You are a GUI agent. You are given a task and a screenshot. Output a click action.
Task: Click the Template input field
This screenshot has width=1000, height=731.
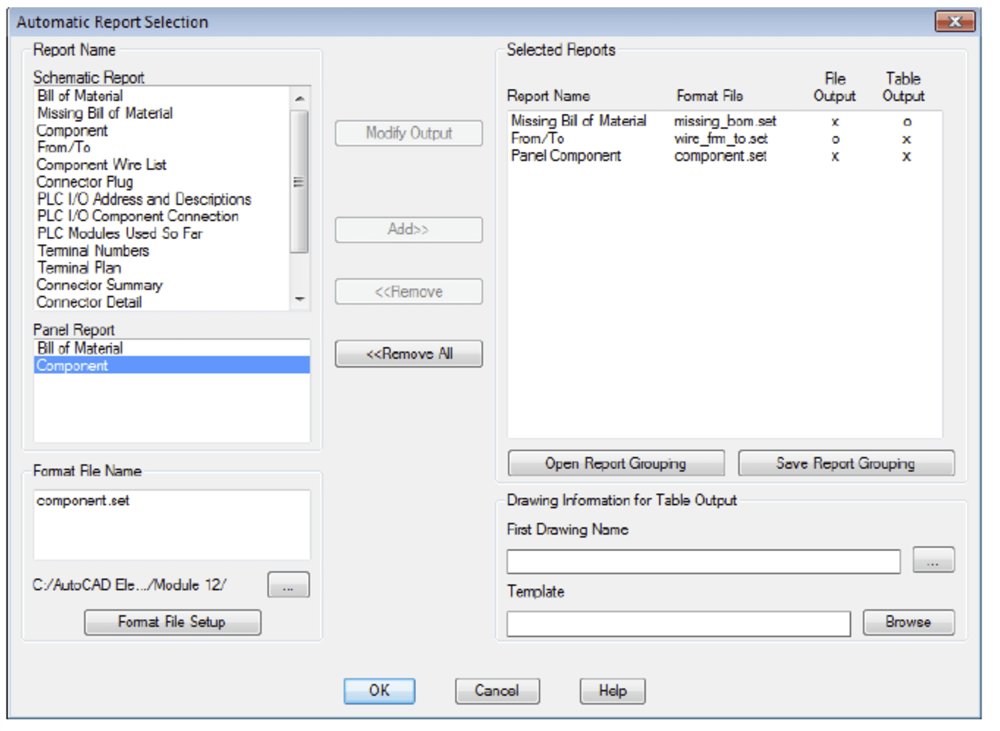(679, 624)
